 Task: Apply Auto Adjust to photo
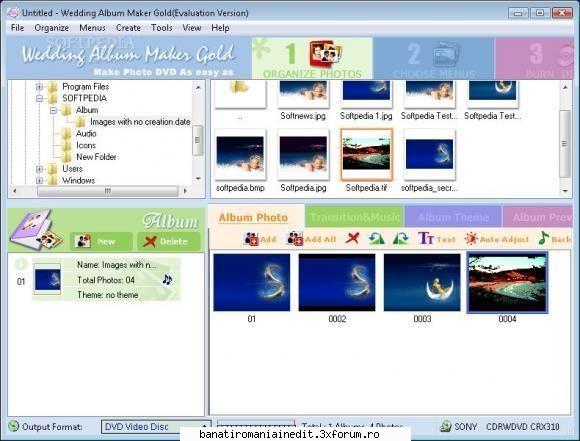coord(497,239)
